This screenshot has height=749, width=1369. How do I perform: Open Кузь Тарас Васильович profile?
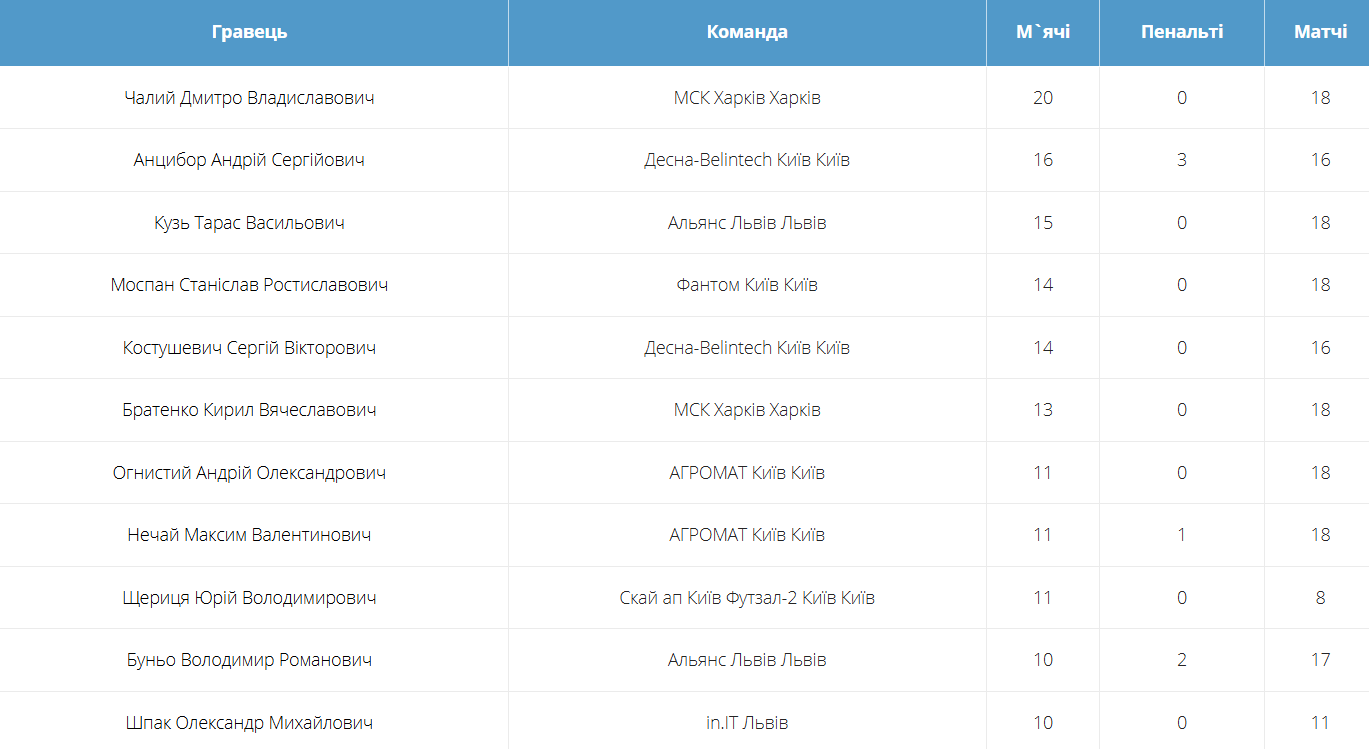coord(249,223)
